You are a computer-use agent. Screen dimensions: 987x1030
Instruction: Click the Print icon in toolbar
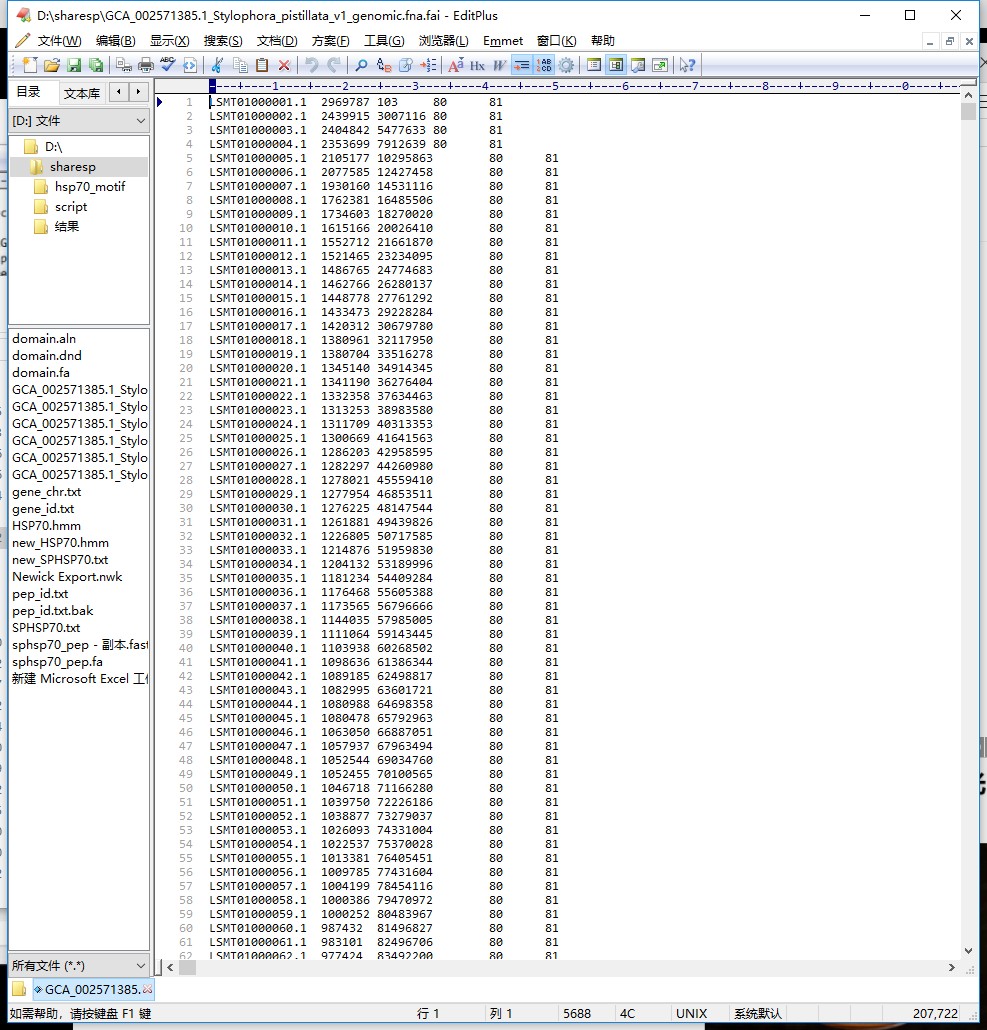click(x=146, y=66)
